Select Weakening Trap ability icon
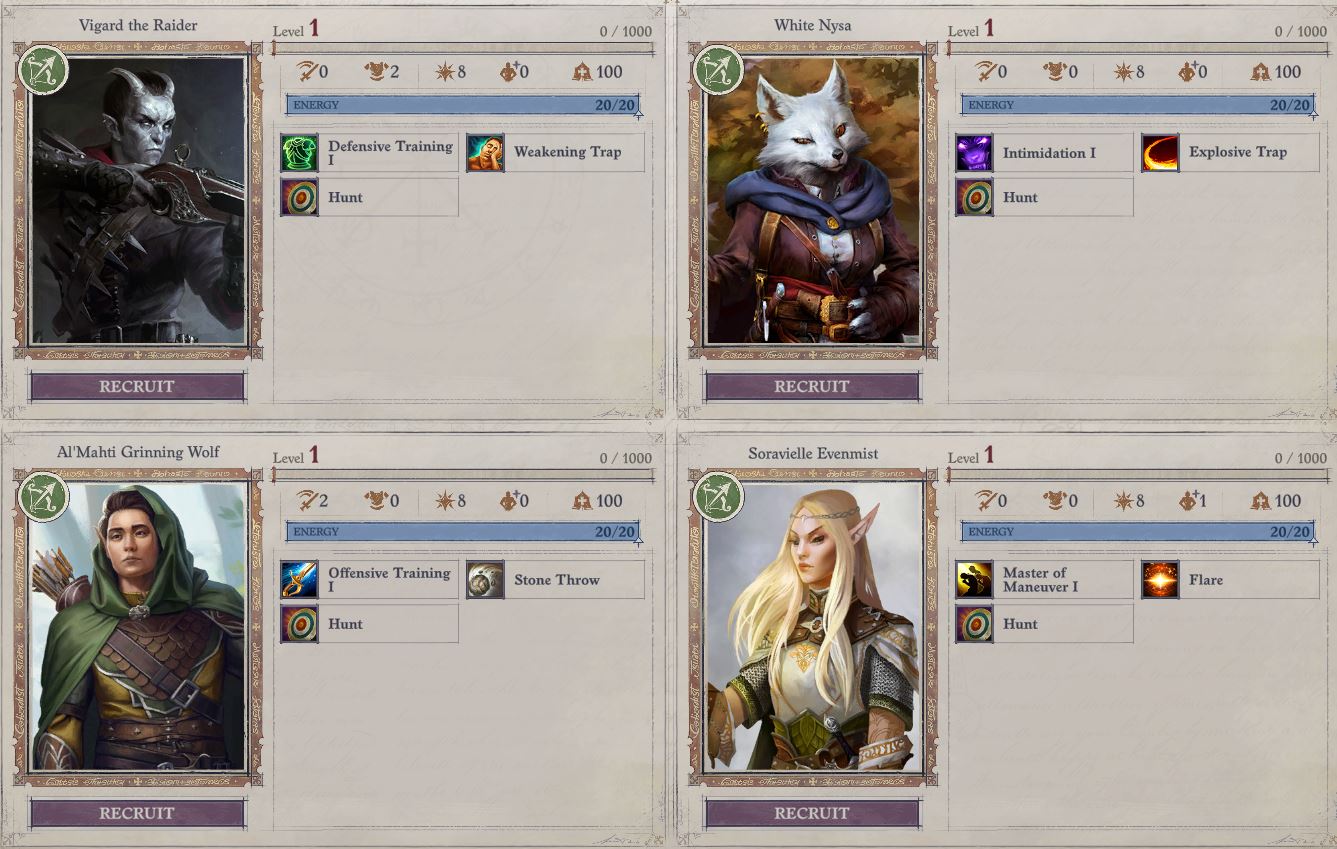1337x849 pixels. point(485,153)
